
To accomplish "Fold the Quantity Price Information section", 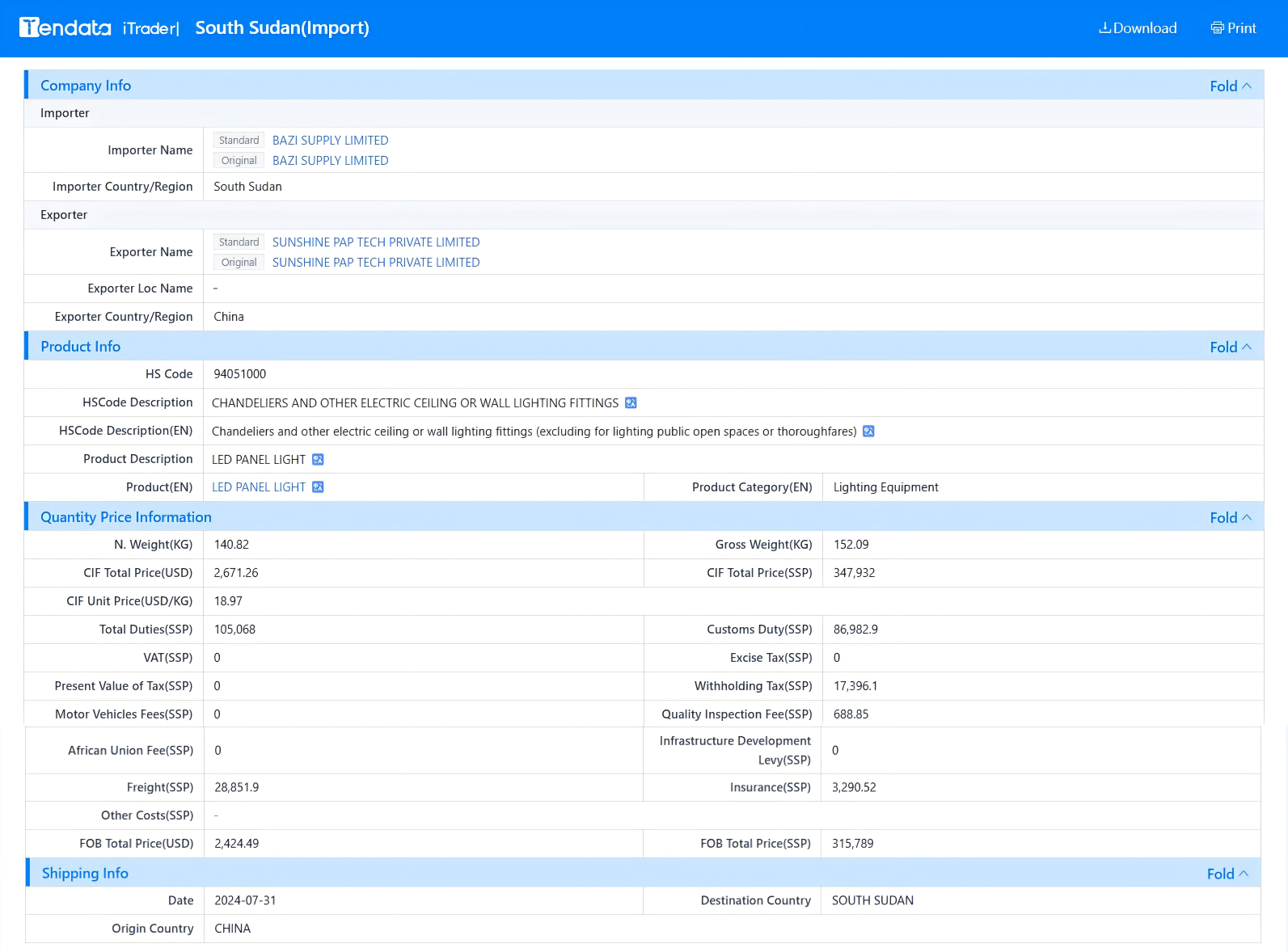I will (1231, 517).
